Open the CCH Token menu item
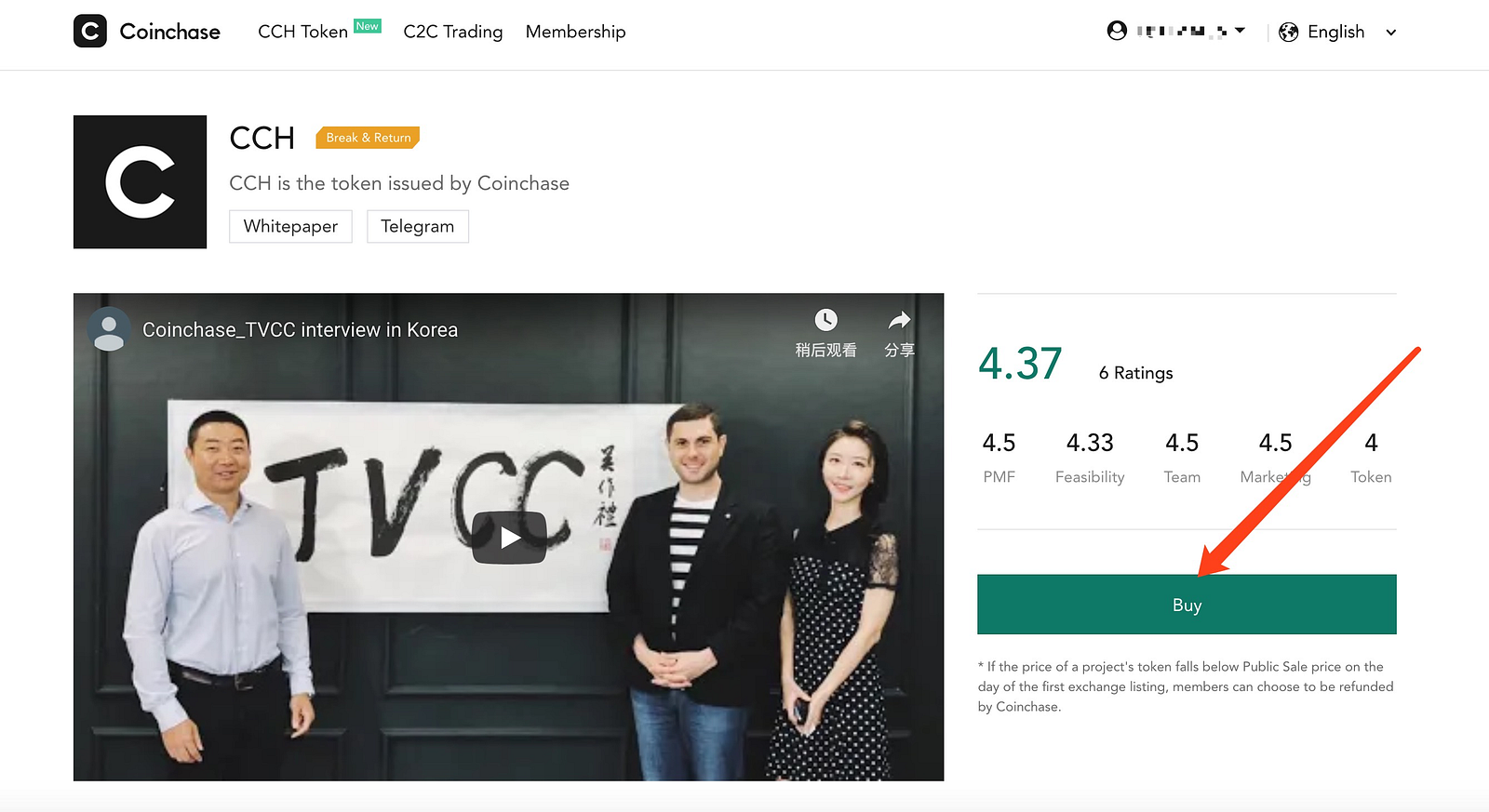Screen dimensions: 1489x812 point(302,32)
